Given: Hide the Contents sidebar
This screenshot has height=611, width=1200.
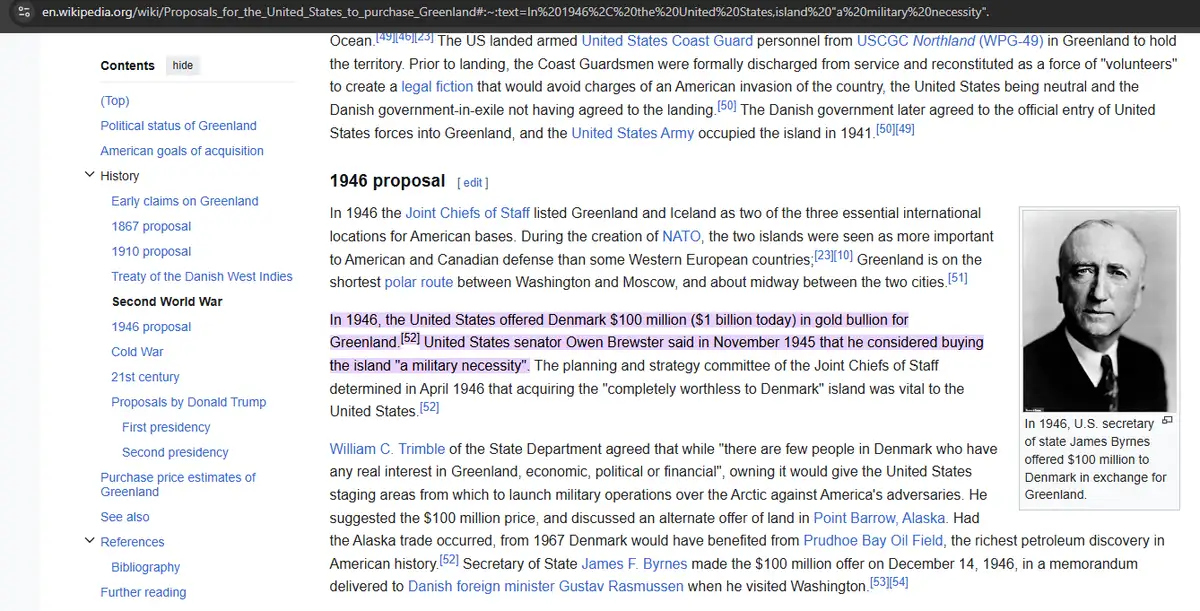Looking at the screenshot, I should 182,65.
